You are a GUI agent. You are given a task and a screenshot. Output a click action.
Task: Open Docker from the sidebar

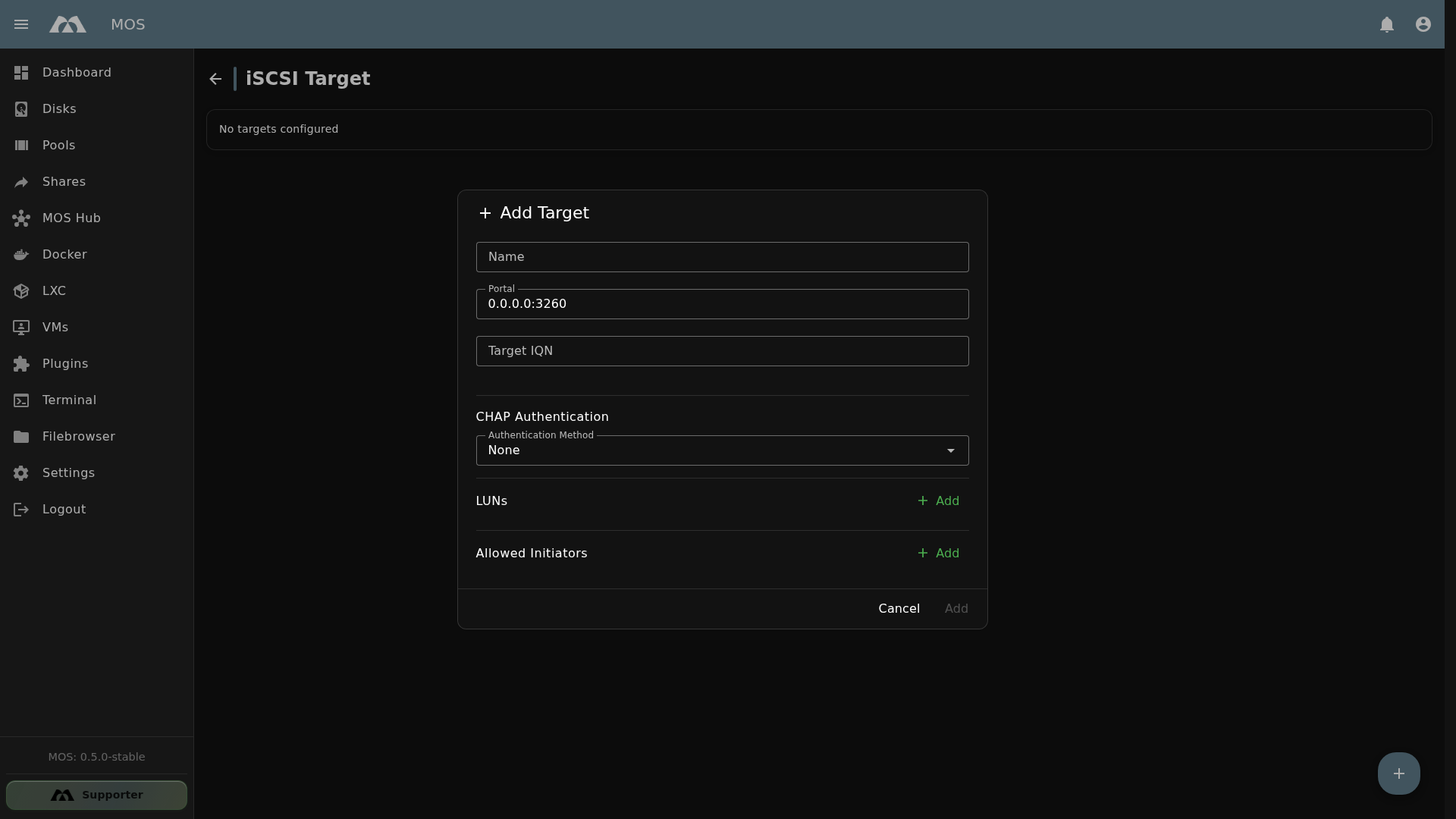point(96,255)
